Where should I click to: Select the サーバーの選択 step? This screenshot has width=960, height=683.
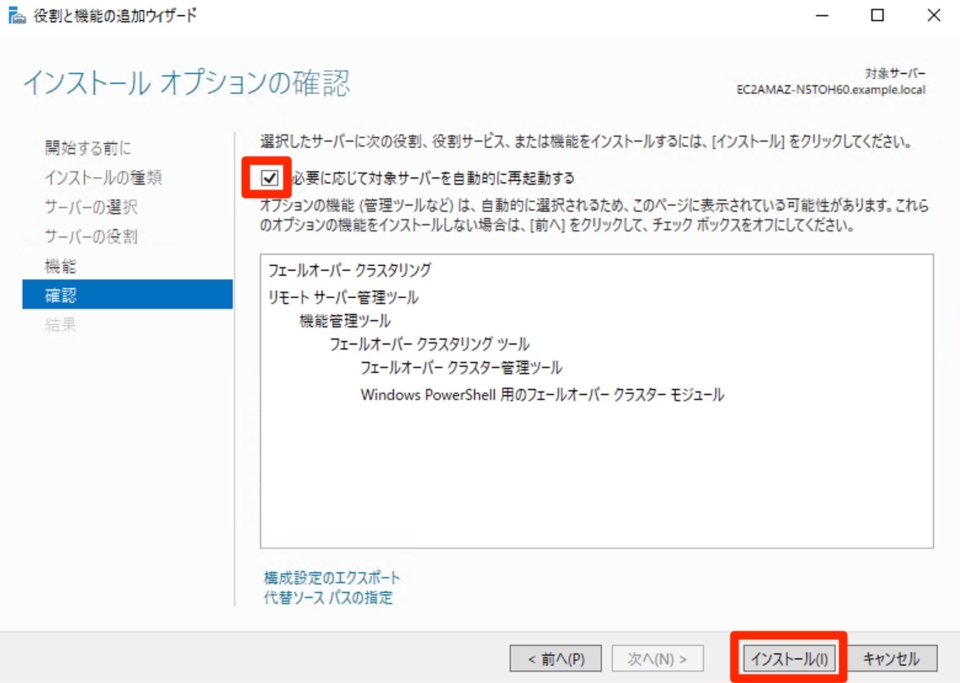[91, 207]
